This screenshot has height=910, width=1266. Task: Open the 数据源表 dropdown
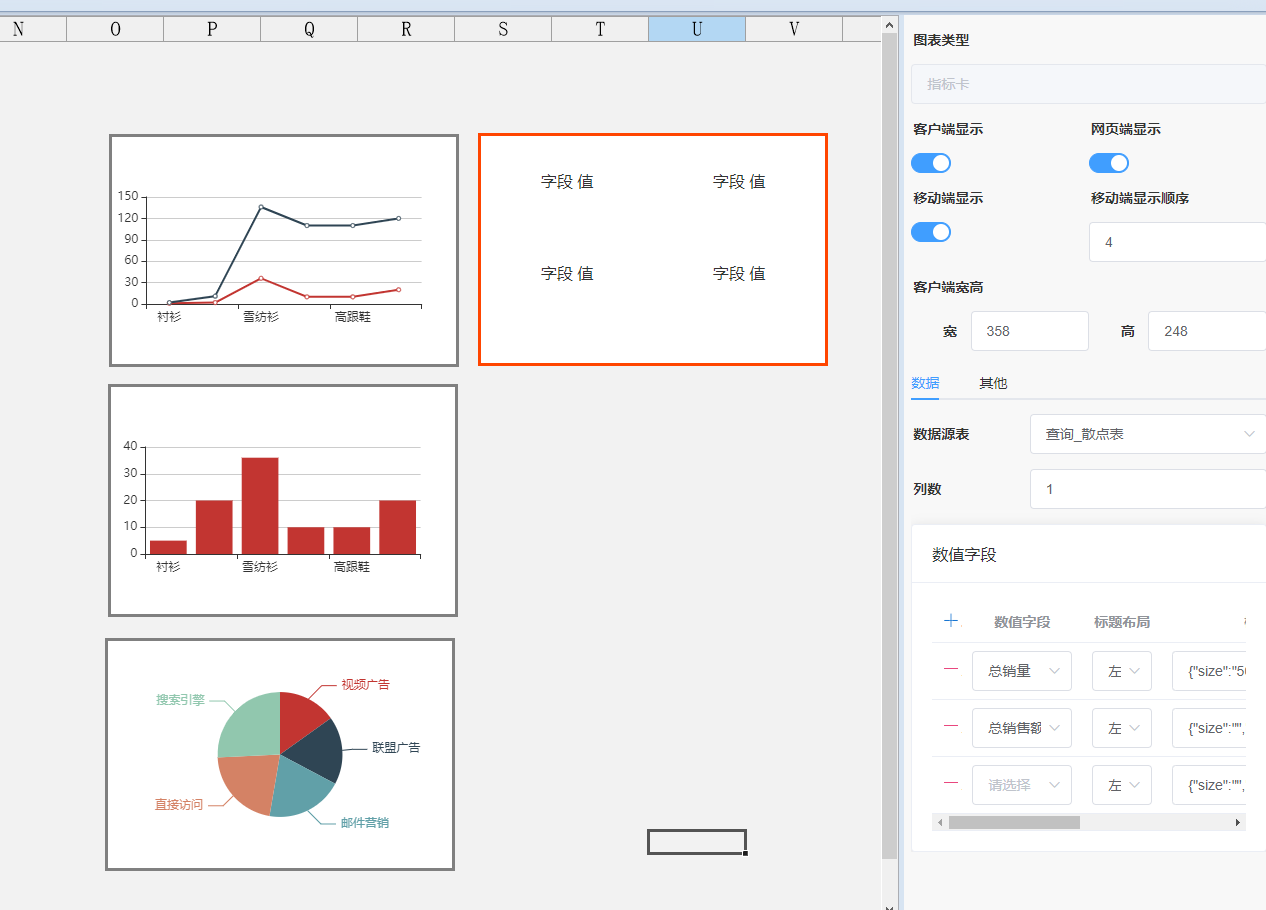pos(1147,434)
